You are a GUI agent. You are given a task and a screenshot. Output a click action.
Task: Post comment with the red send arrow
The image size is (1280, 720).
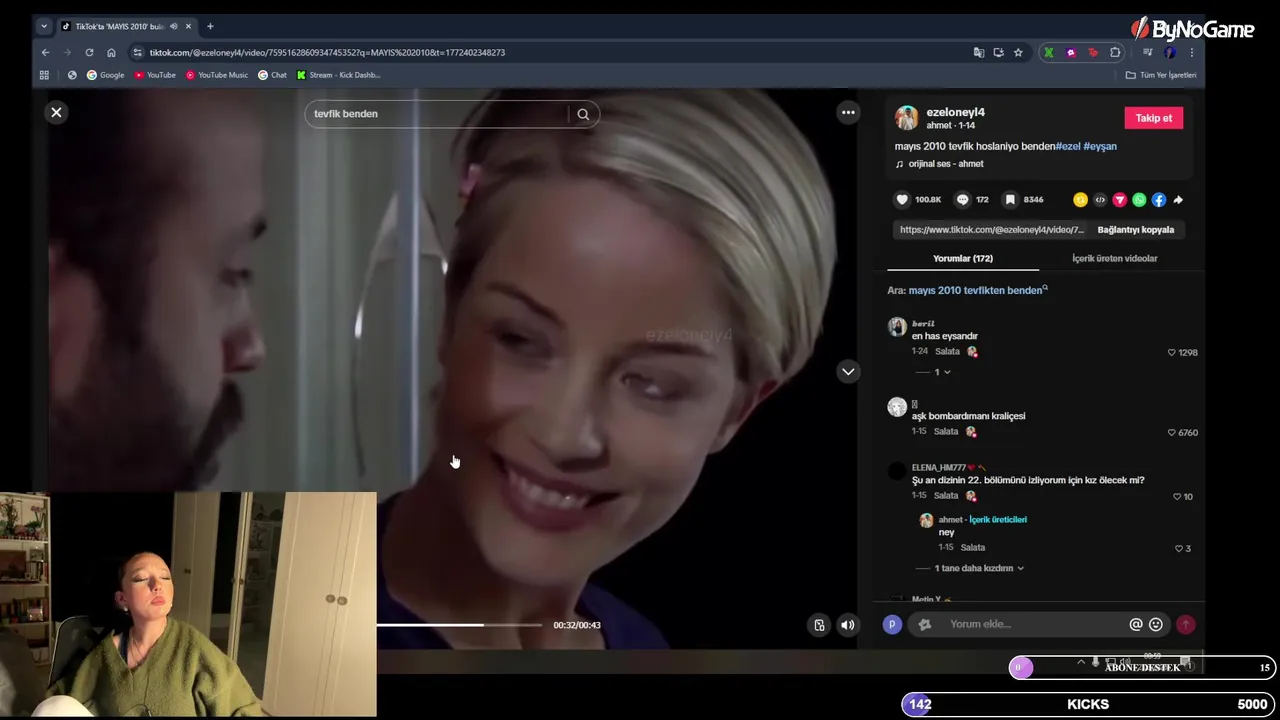tap(1185, 625)
